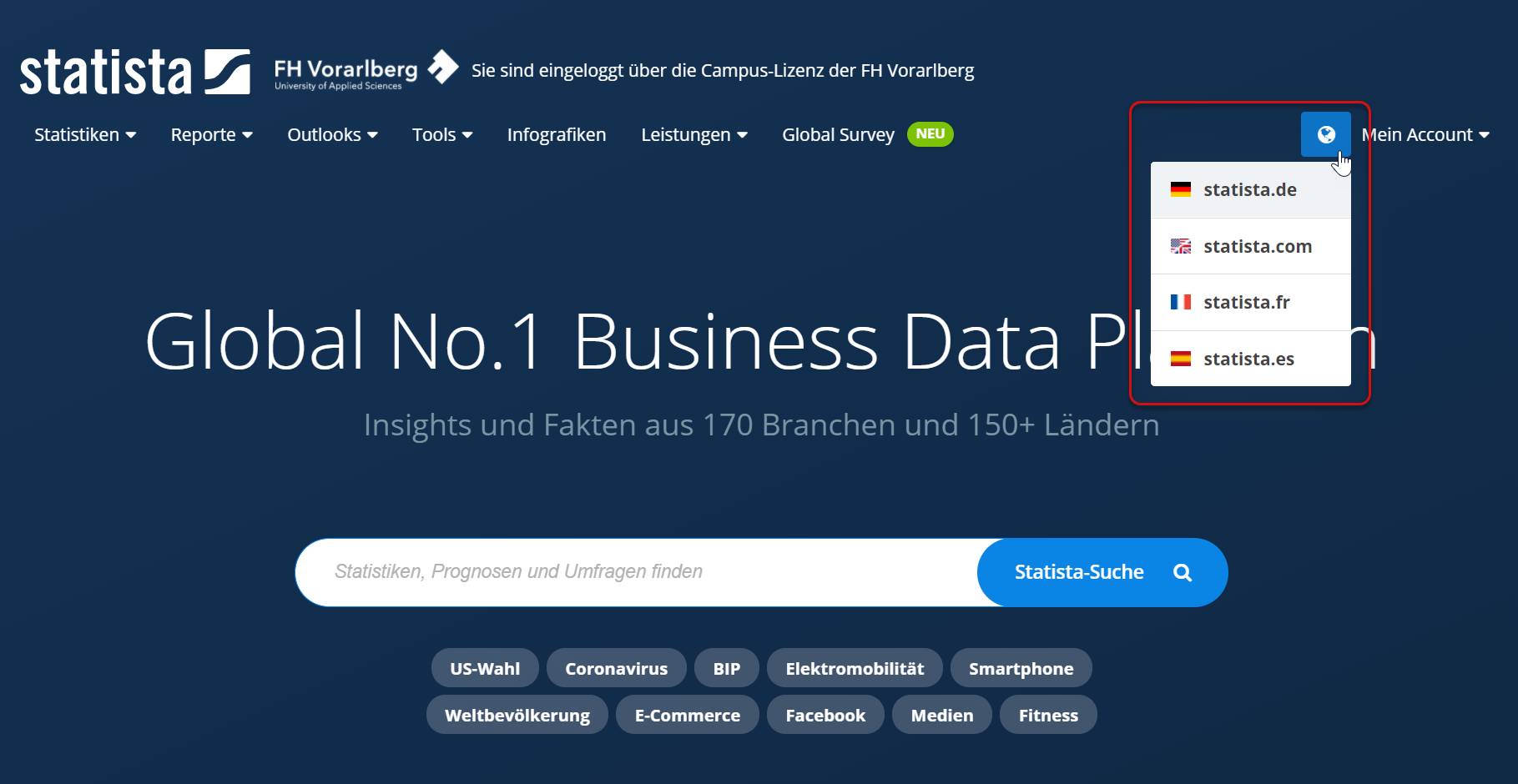Screen dimensions: 1518x784
Task: Choose statista.fr in the dropdown
Action: [x=1250, y=302]
